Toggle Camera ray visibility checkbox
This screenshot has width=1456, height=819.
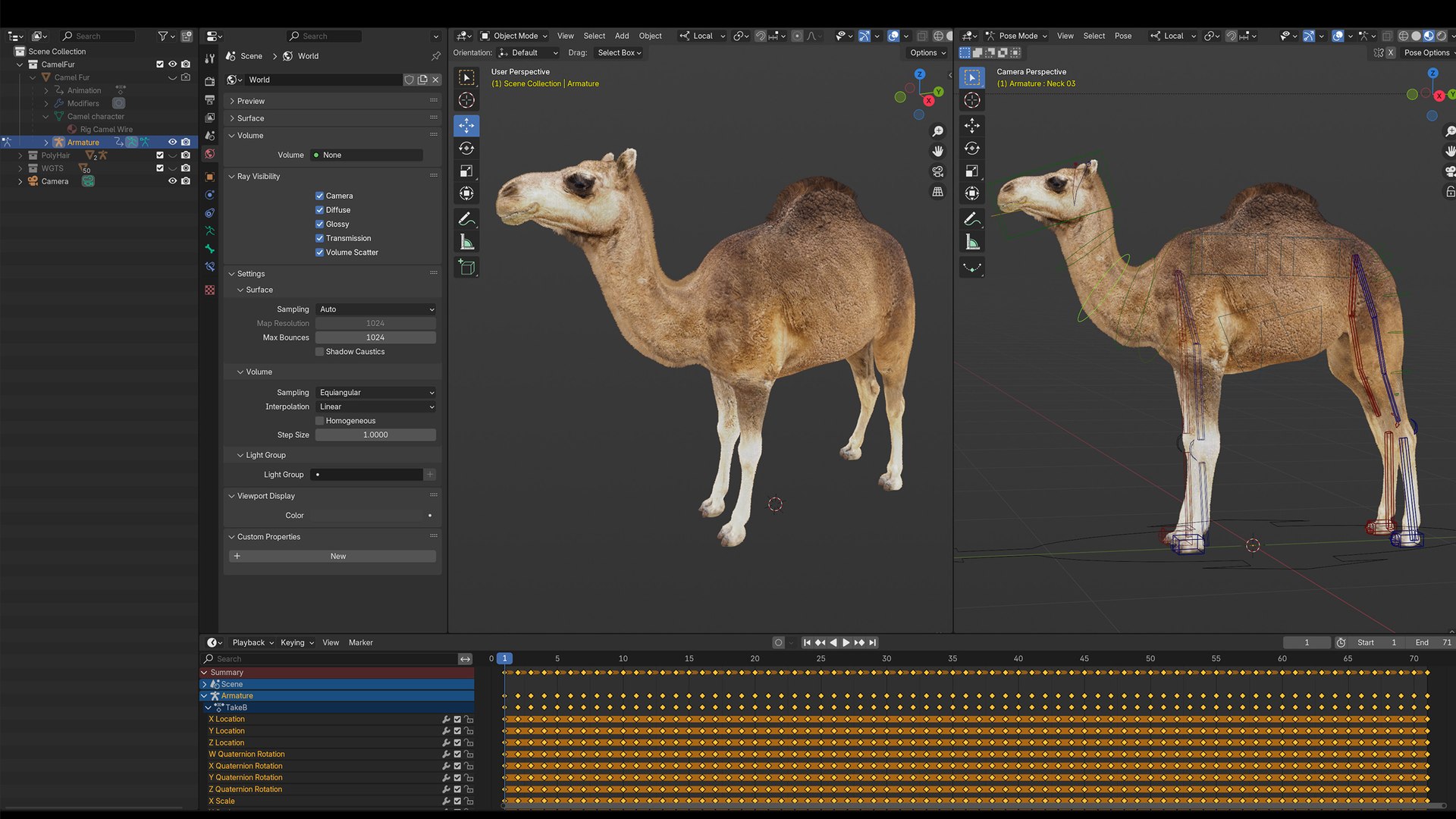[319, 196]
